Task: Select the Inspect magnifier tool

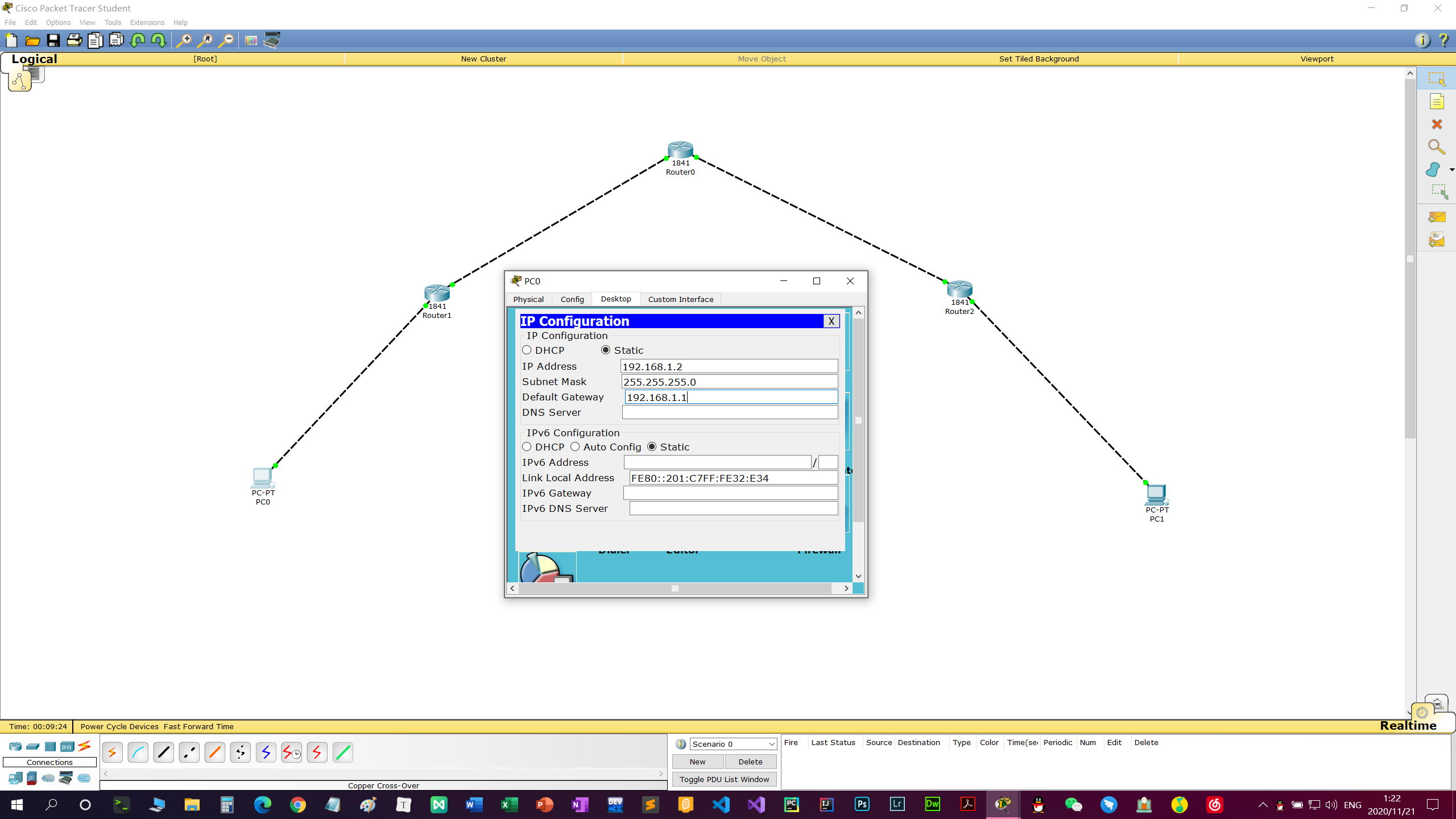Action: (1437, 147)
